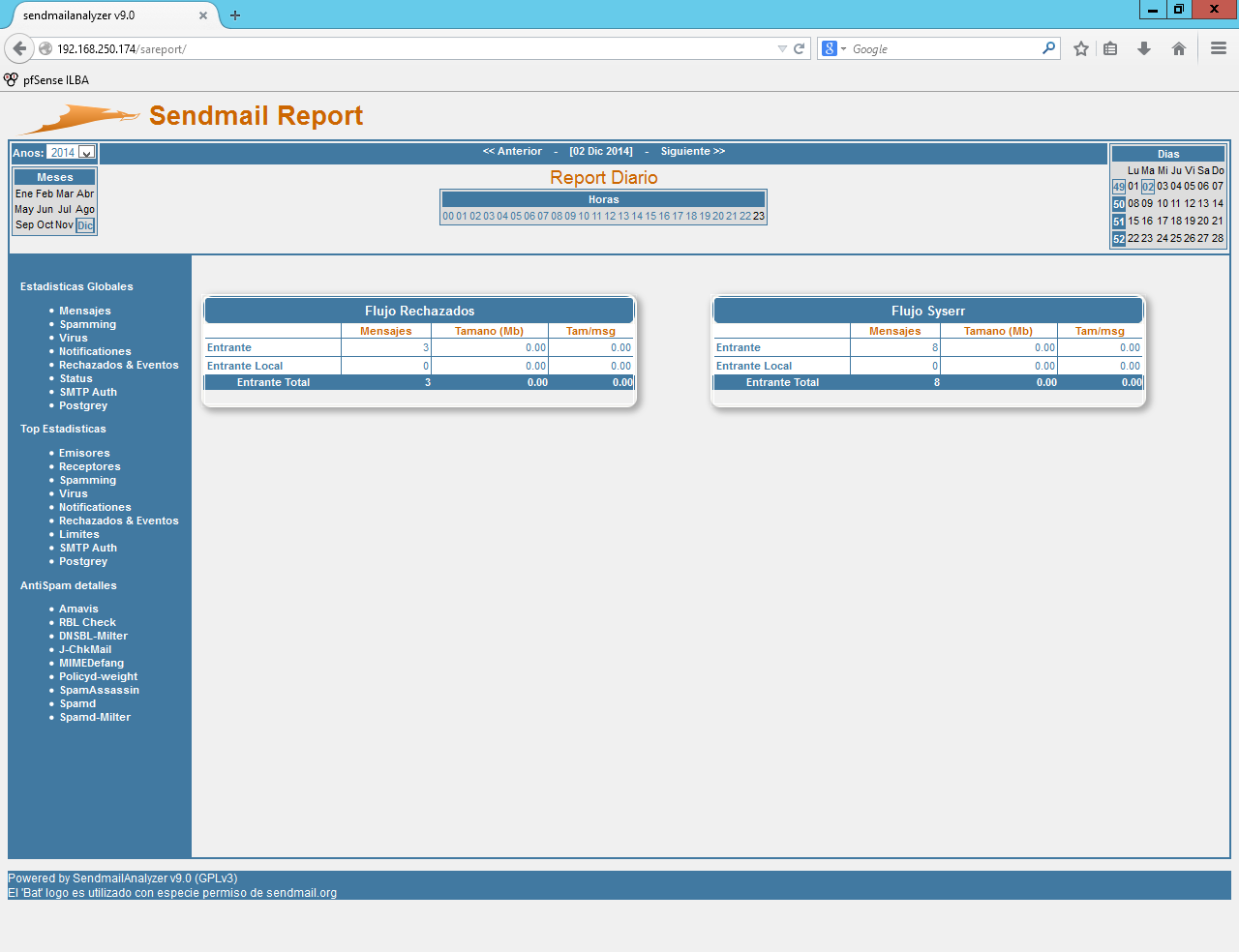Open week 50 in Dias calendar
Image resolution: width=1239 pixels, height=952 pixels.
click(x=1119, y=204)
